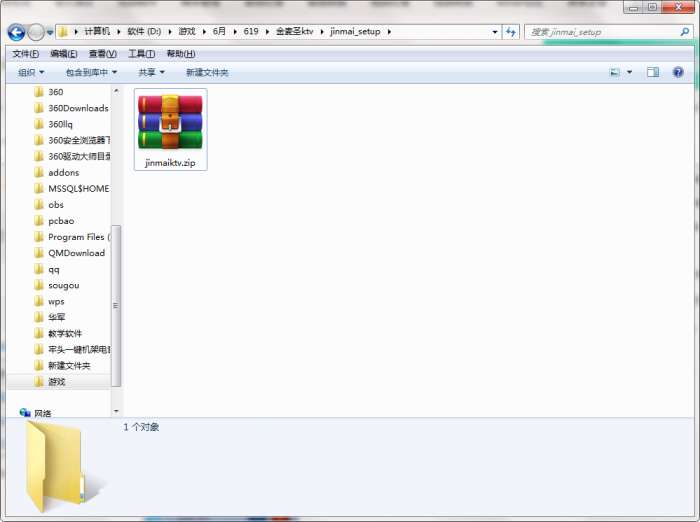Click the folder icon beside addons
The width and height of the screenshot is (700, 522).
pyautogui.click(x=39, y=172)
